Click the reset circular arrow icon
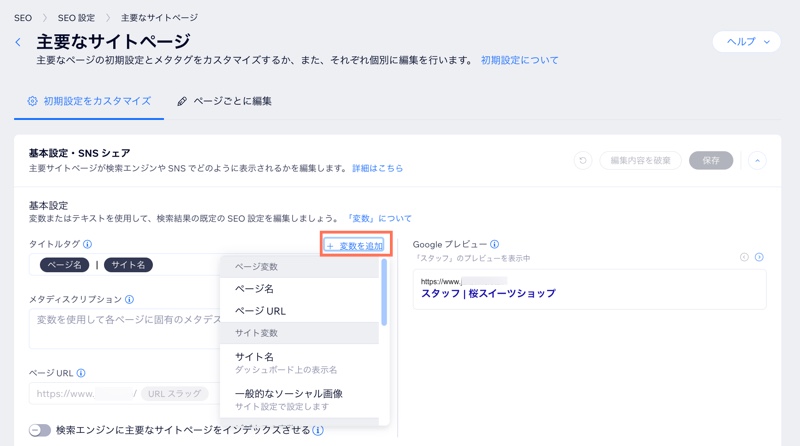Screen dimensions: 800x446 pos(583,160)
